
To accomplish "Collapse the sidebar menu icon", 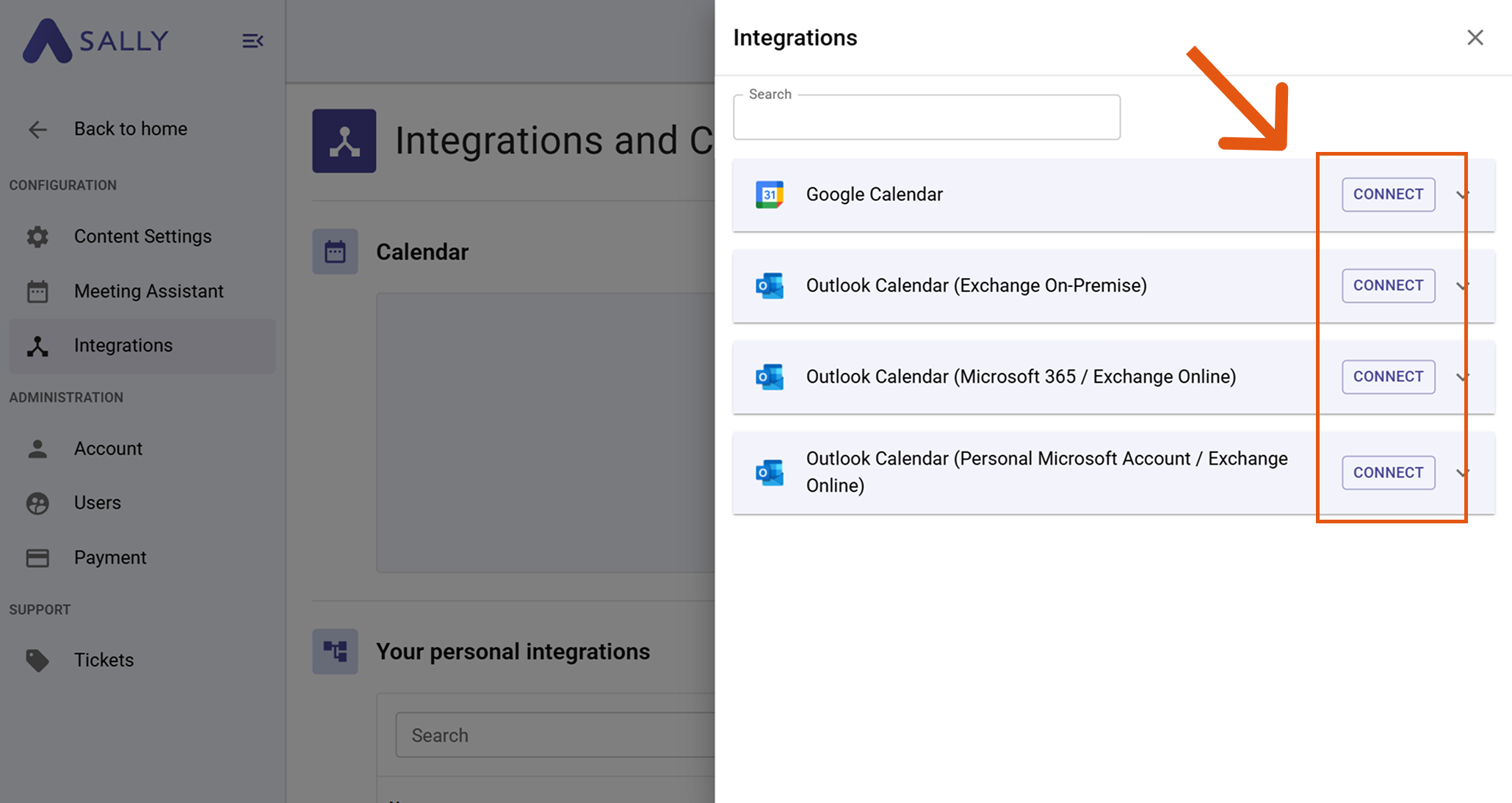I will 253,41.
